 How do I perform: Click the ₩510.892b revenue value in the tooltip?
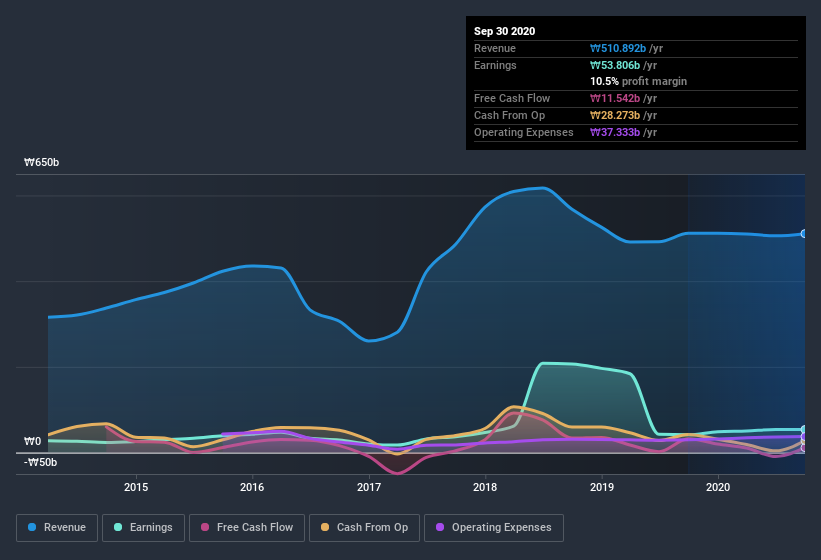(624, 48)
